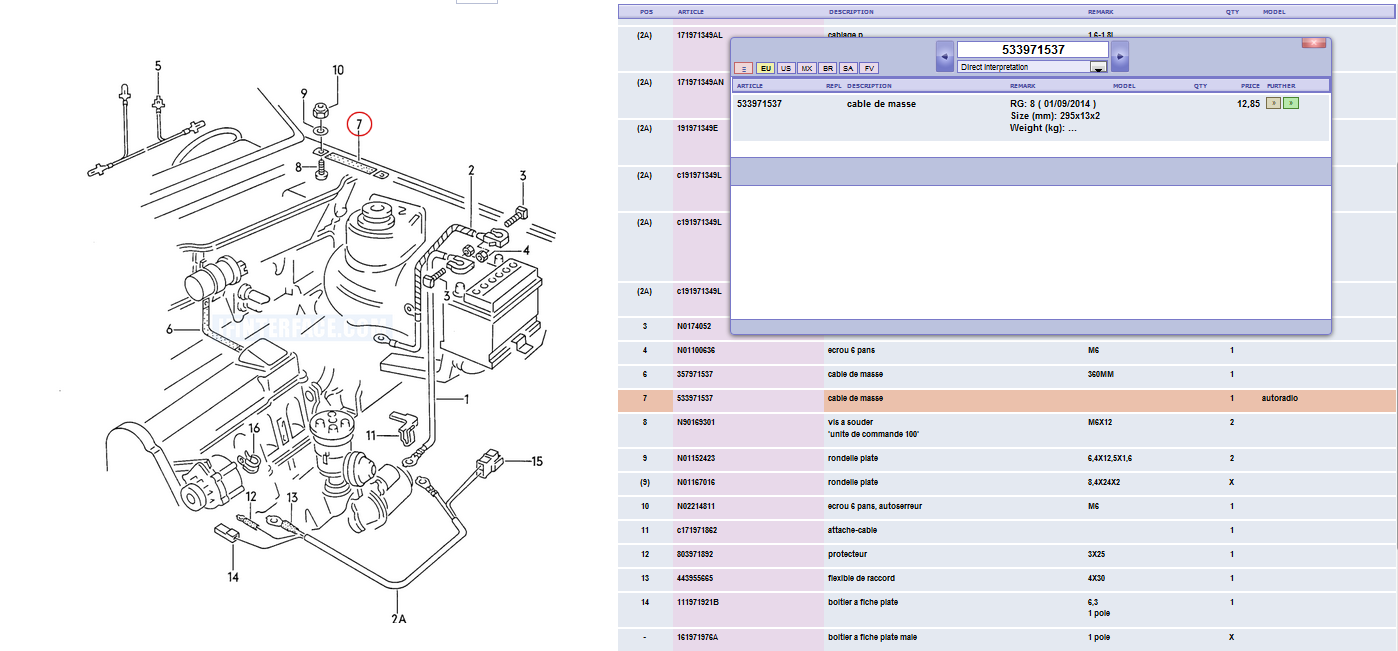Image resolution: width=1398 pixels, height=651 pixels.
Task: Click the autoradio model cell
Action: (1282, 398)
